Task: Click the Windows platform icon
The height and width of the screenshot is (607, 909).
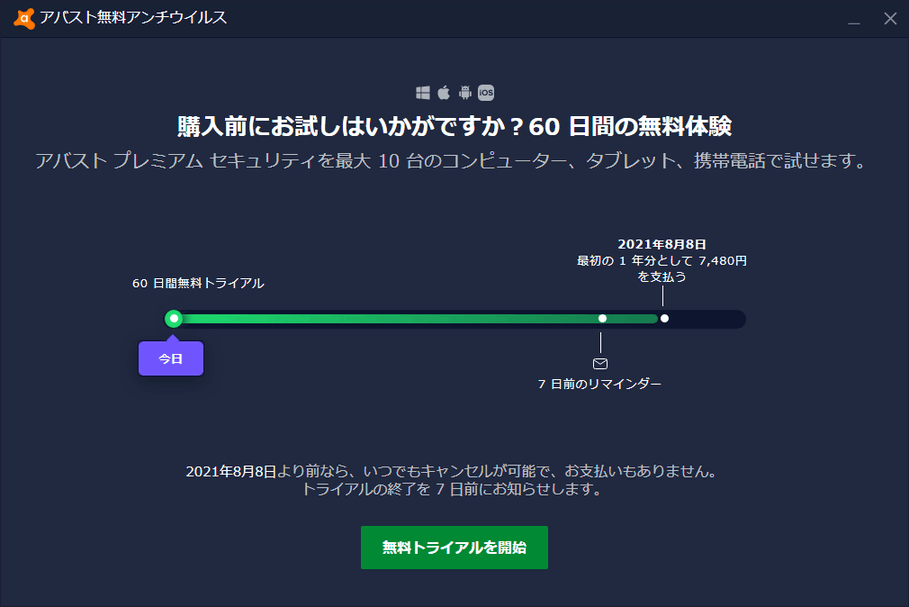Action: 423,93
